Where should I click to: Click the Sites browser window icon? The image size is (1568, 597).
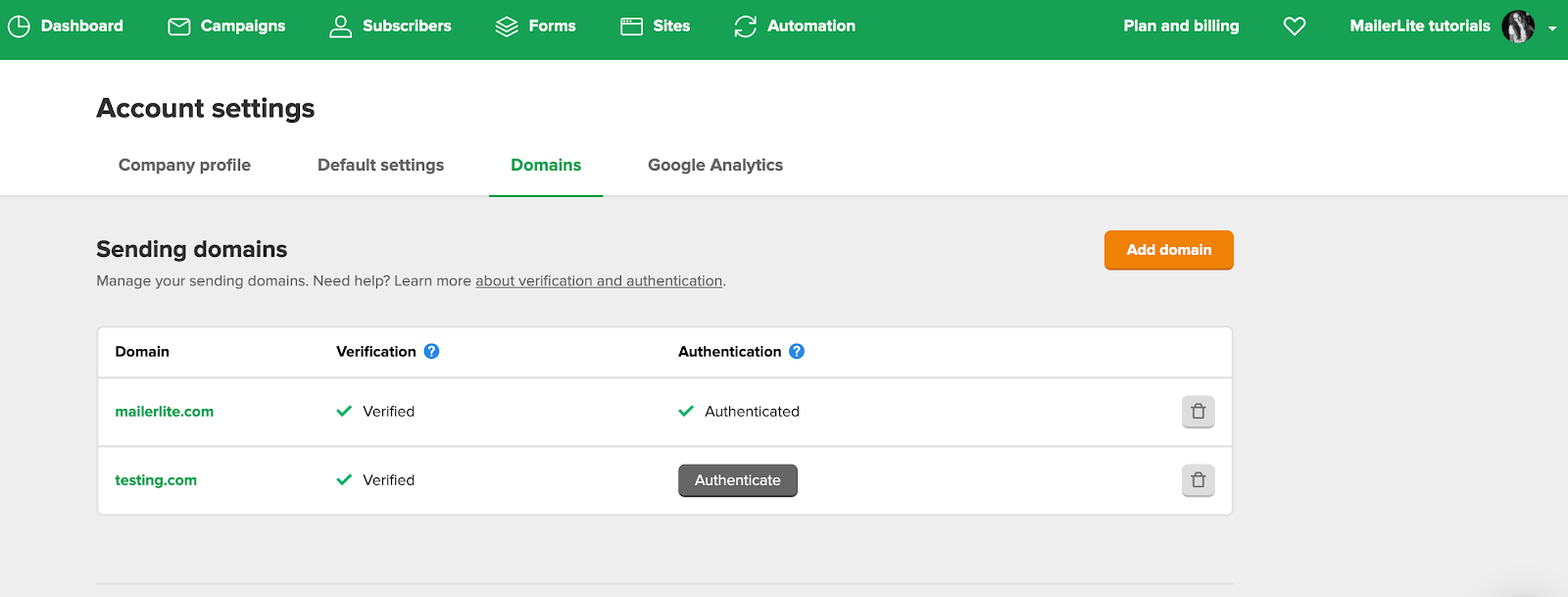pos(631,26)
